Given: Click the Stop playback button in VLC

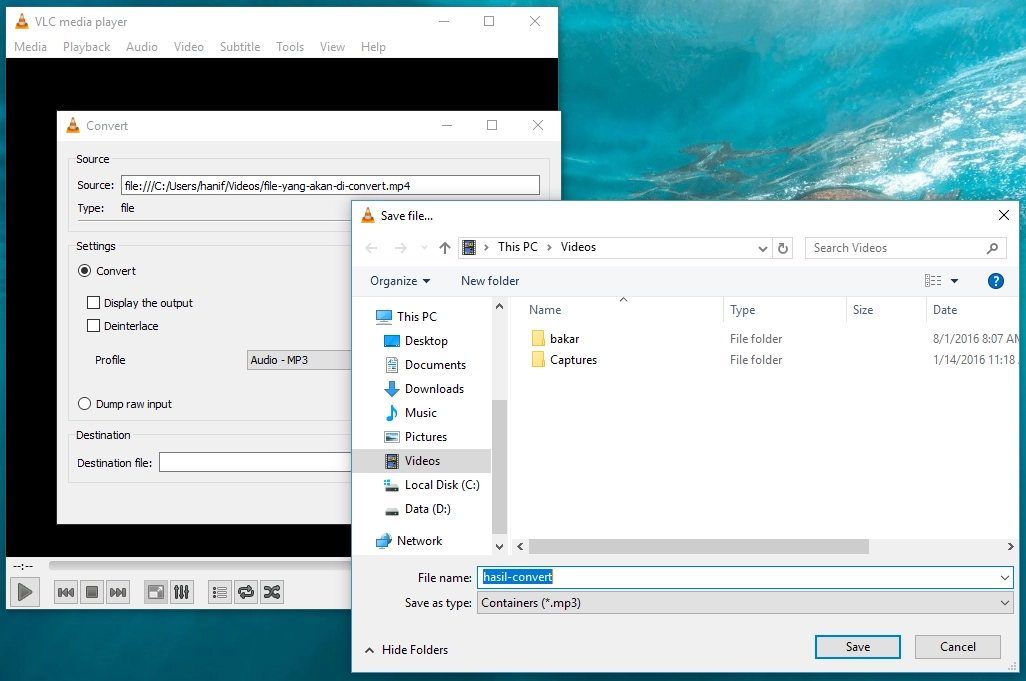Looking at the screenshot, I should tap(92, 593).
